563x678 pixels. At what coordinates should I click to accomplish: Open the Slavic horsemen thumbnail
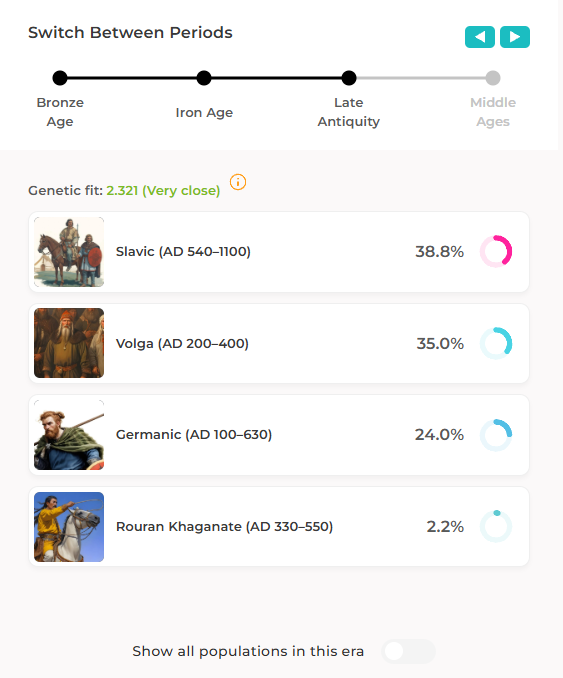click(69, 252)
